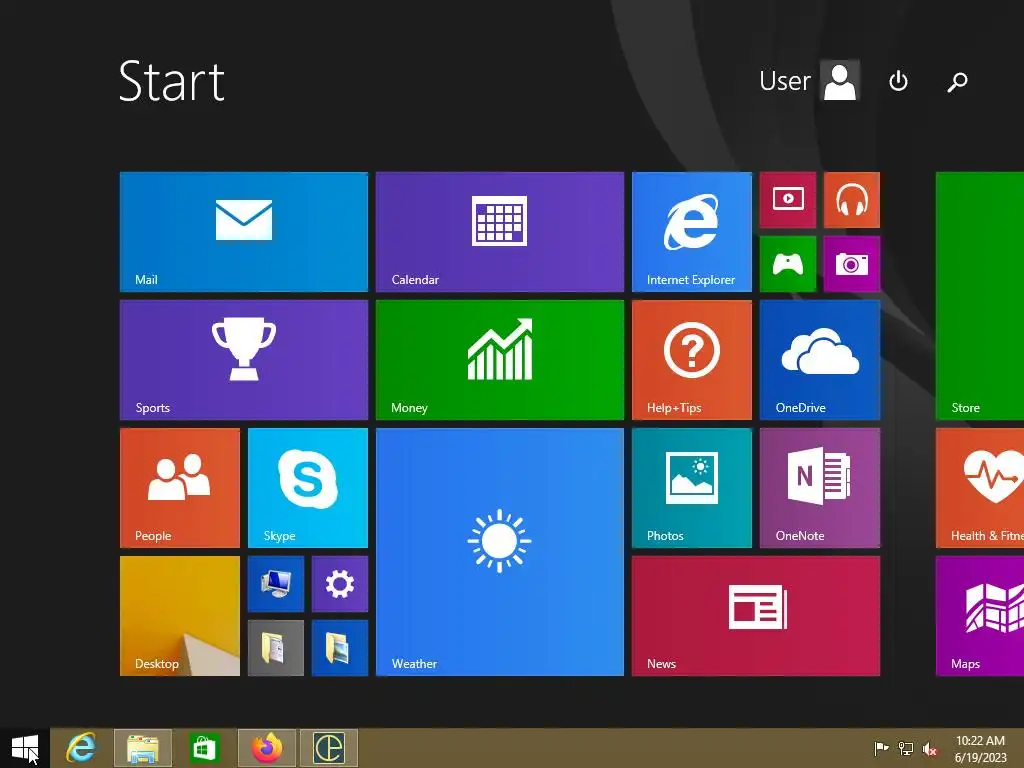Screen dimensions: 1024x768
Task: Open the Sports tile
Action: (x=244, y=360)
